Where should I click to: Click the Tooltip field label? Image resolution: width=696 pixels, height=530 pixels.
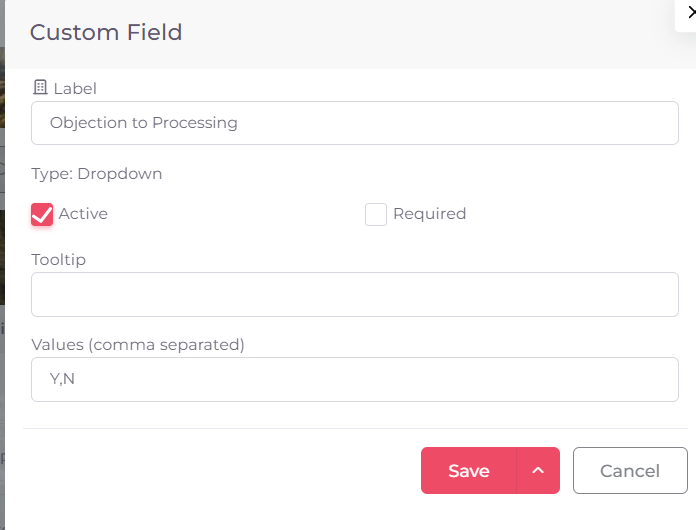click(x=58, y=260)
